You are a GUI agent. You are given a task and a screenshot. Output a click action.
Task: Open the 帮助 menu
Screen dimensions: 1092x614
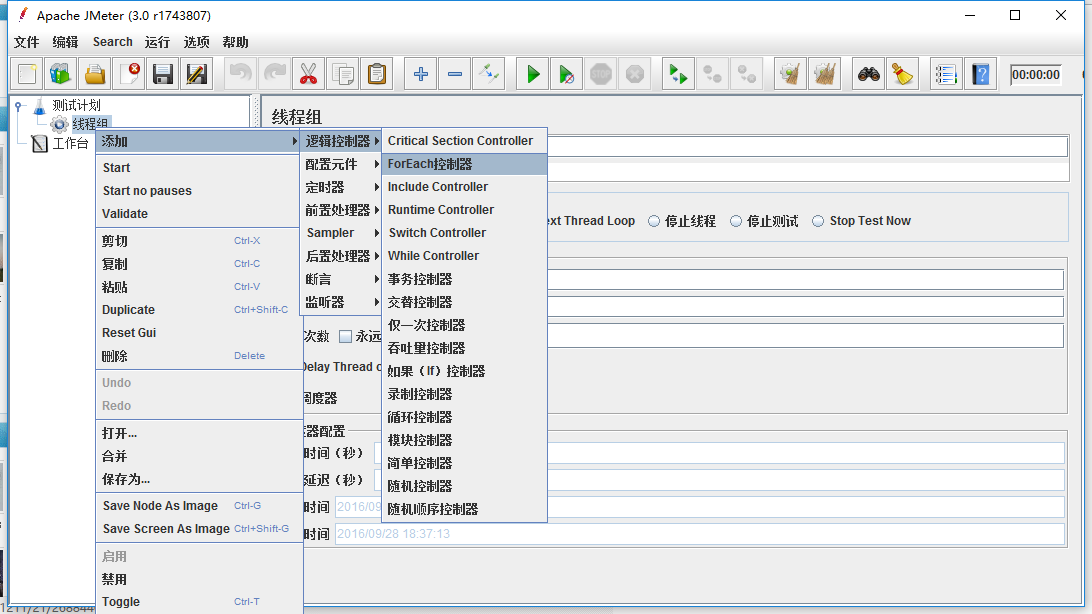235,42
